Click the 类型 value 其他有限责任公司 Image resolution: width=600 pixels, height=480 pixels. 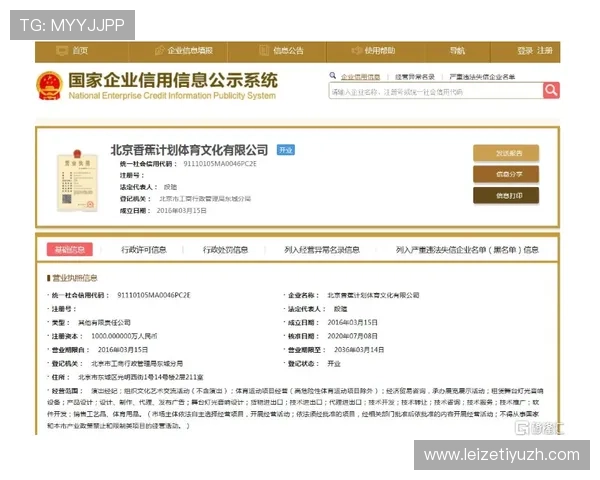pos(104,323)
